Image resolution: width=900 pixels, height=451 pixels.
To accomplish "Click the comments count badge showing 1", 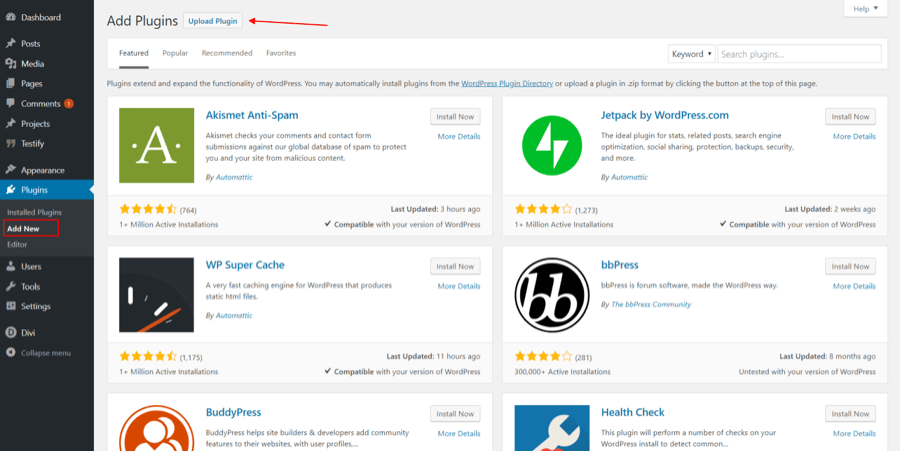I will 69,104.
